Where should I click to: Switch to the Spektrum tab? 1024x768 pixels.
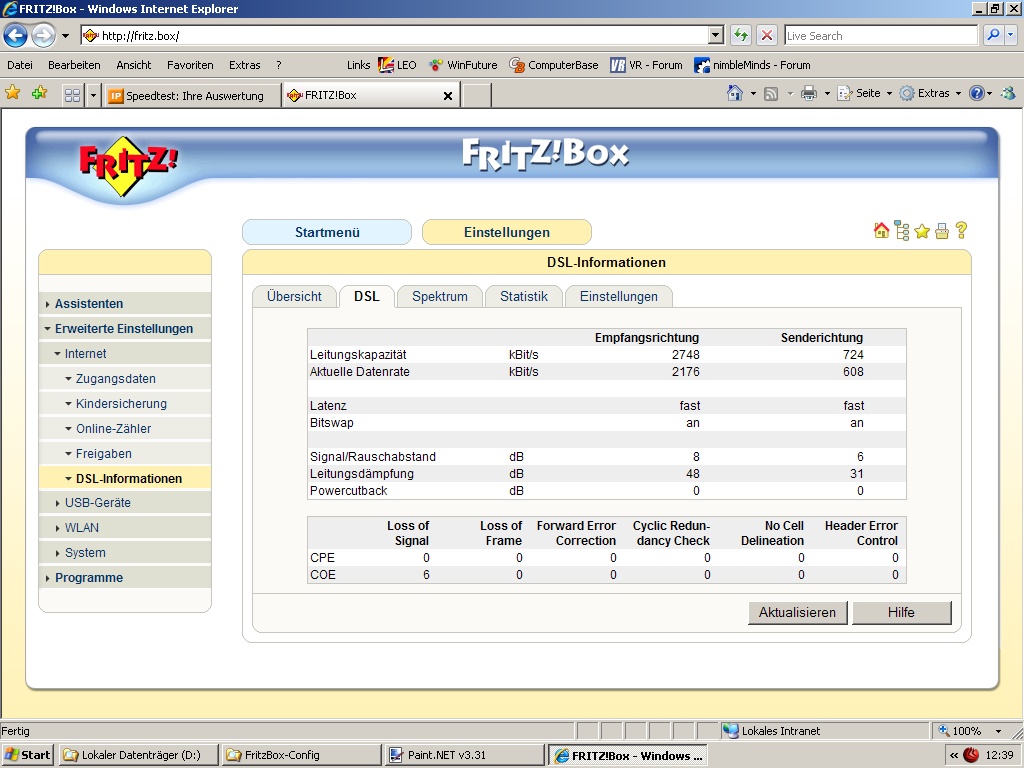[x=440, y=296]
